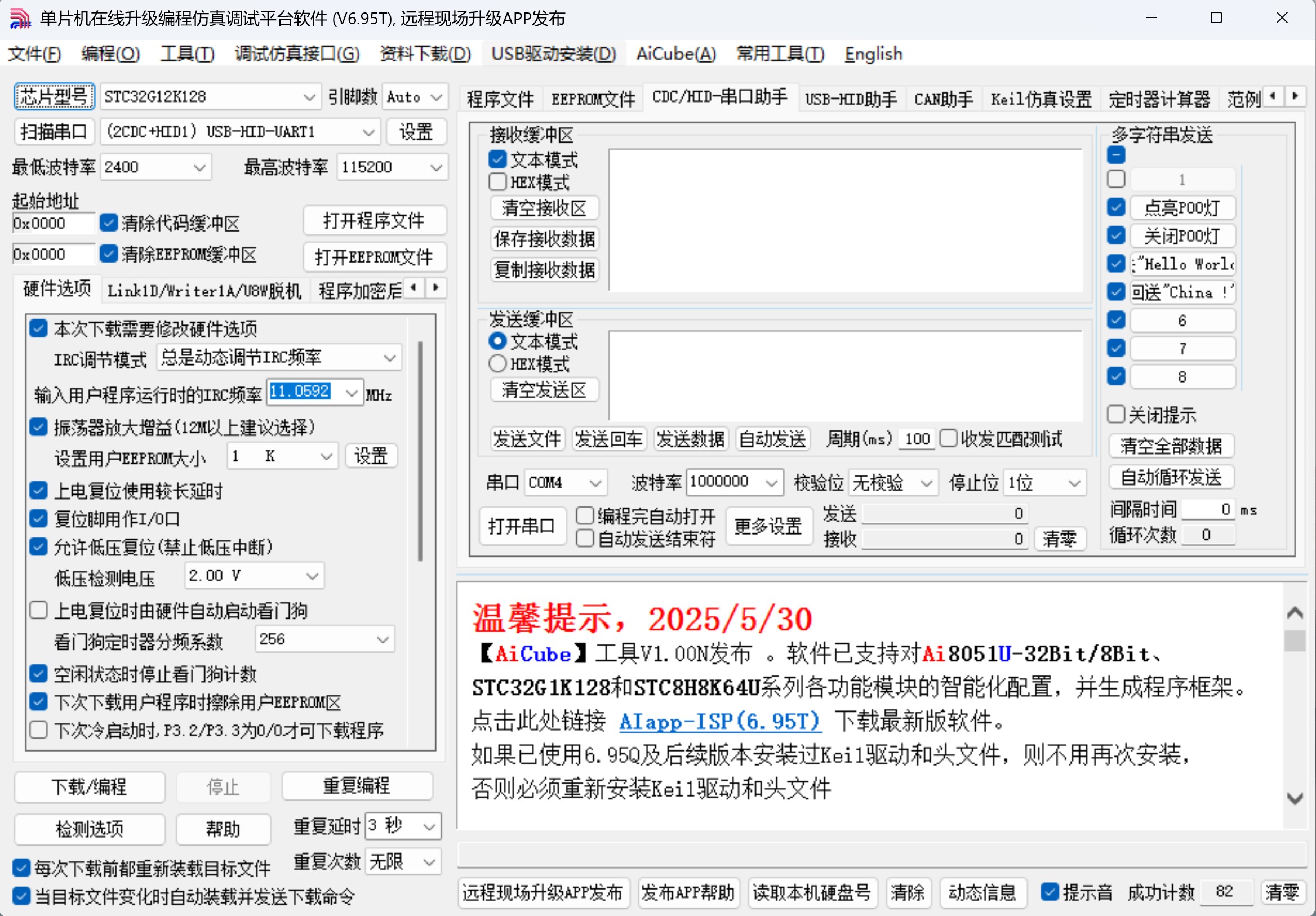The height and width of the screenshot is (916, 1316).
Task: Switch to the EEPROM文件 tab
Action: coord(593,99)
